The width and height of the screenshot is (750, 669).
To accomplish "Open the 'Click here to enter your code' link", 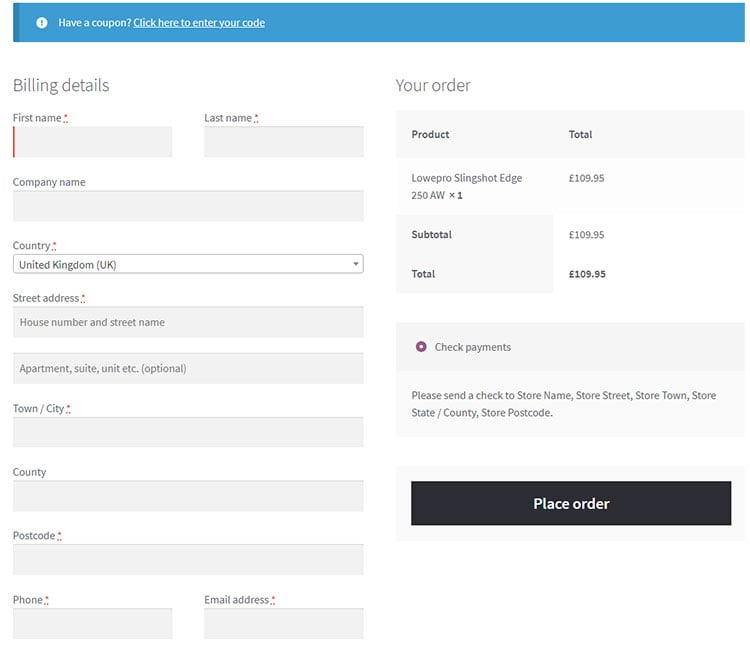I will click(x=199, y=22).
